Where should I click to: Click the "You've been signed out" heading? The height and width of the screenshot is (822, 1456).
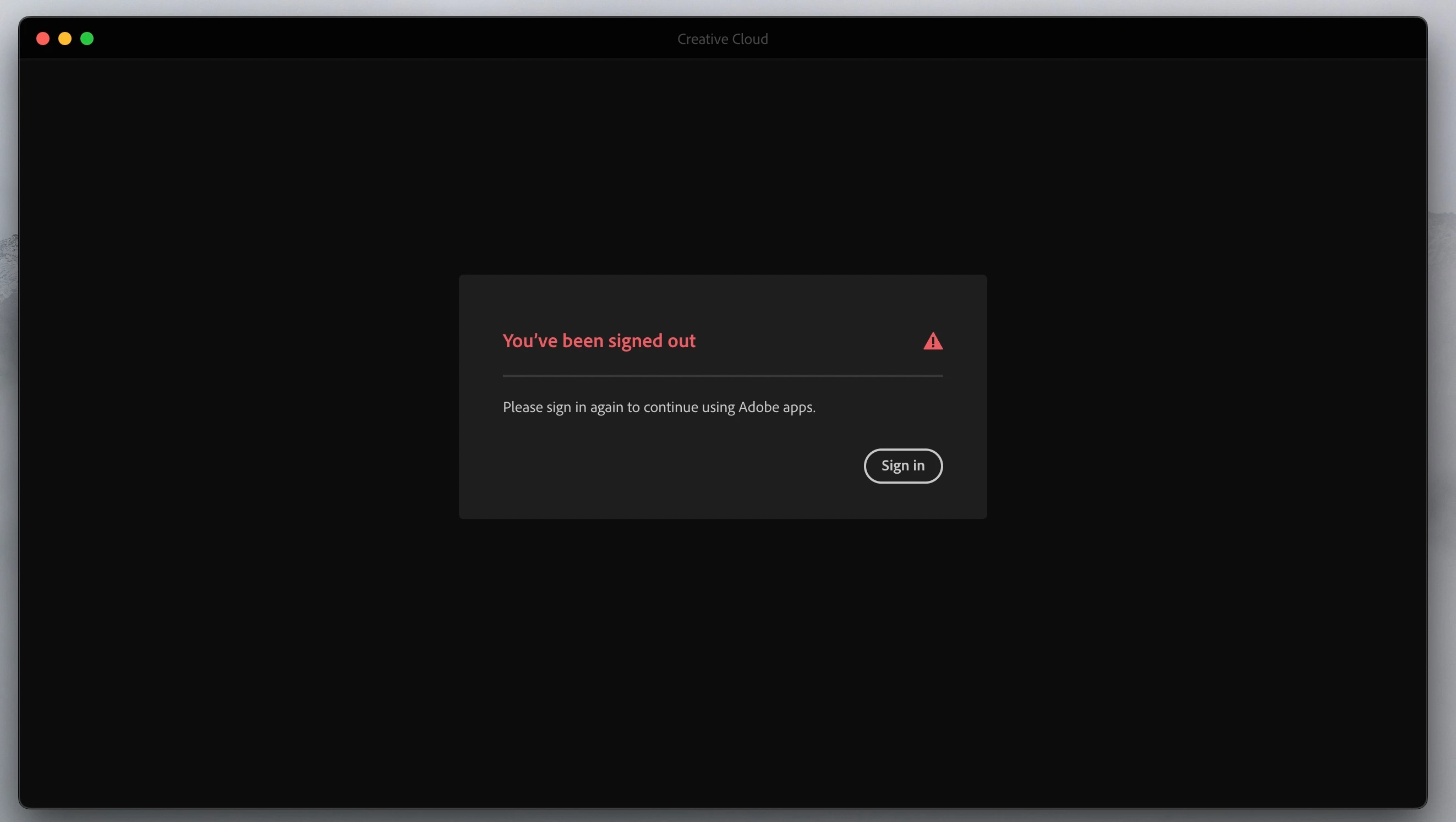(599, 341)
